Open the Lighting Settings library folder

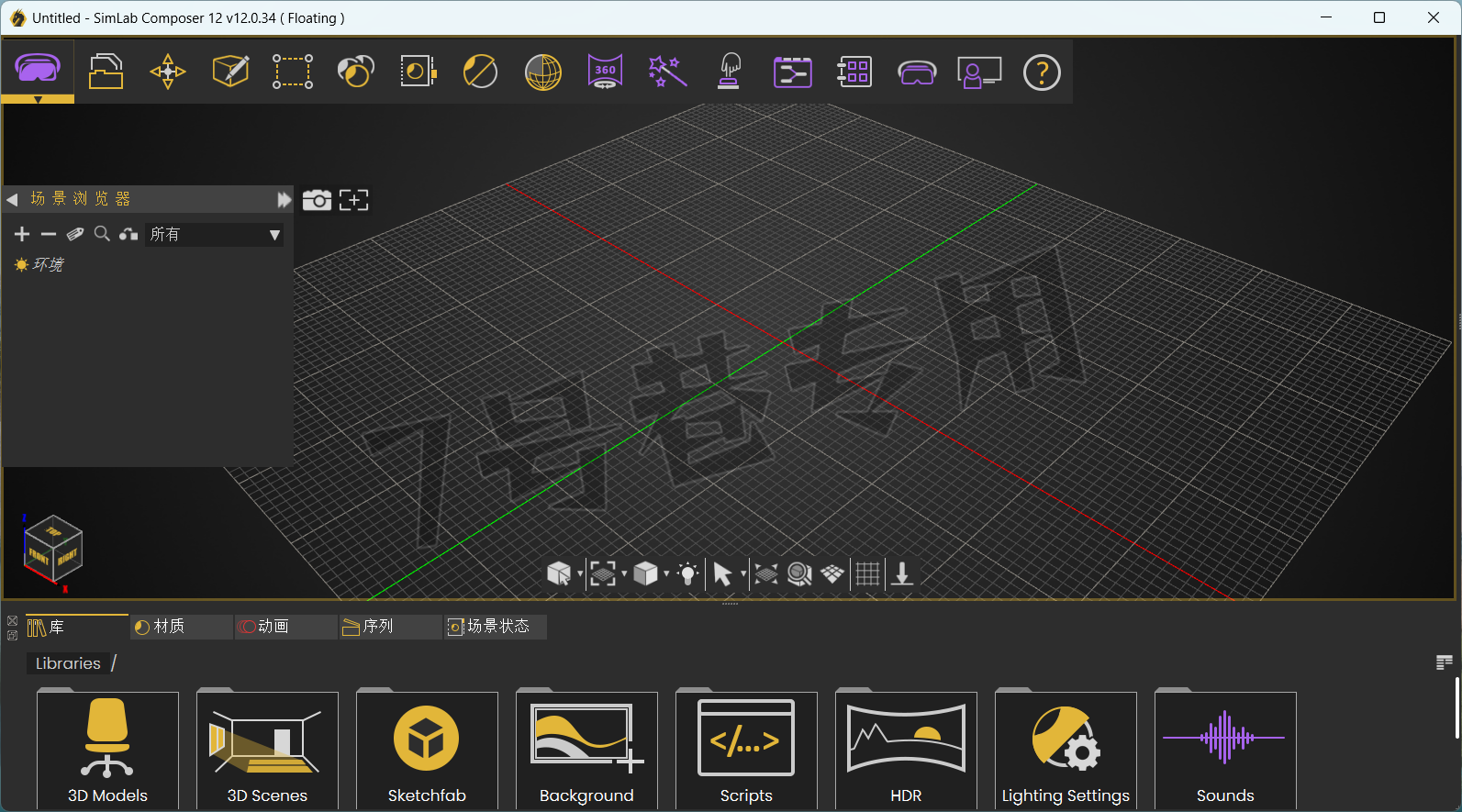[1066, 750]
